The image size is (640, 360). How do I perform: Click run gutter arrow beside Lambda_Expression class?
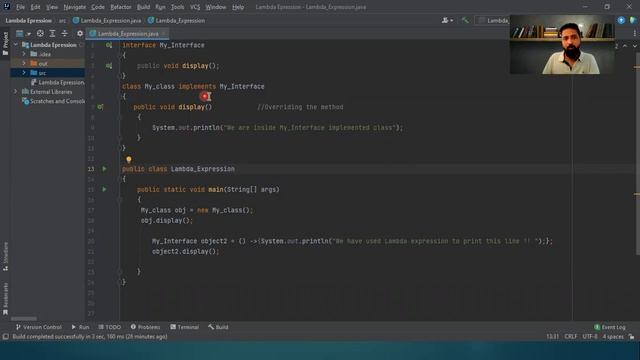pyautogui.click(x=104, y=169)
